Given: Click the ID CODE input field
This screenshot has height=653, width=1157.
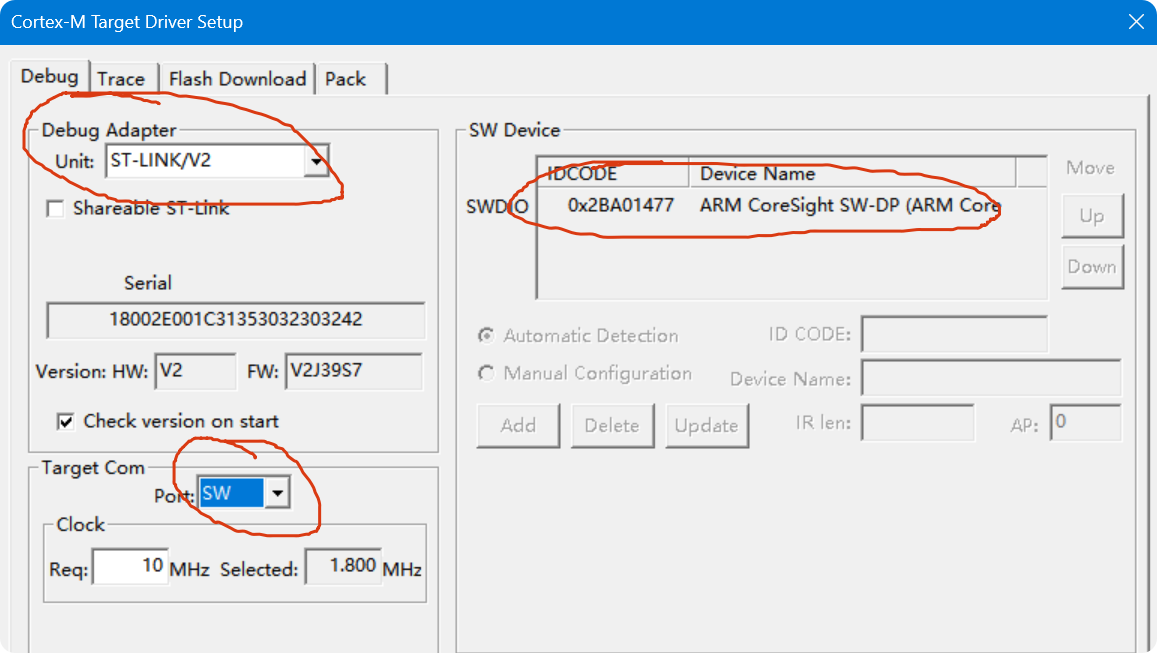Looking at the screenshot, I should 952,334.
